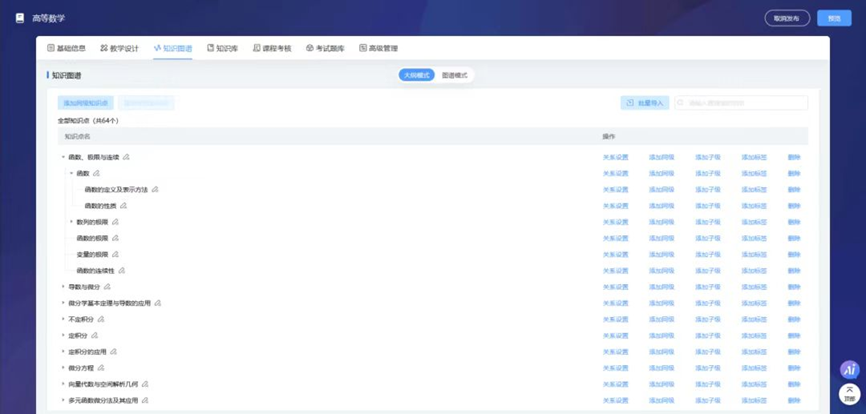Screen dimensions: 866x414
Task: Click pencil icon after 不定积分
Action: pos(101,320)
